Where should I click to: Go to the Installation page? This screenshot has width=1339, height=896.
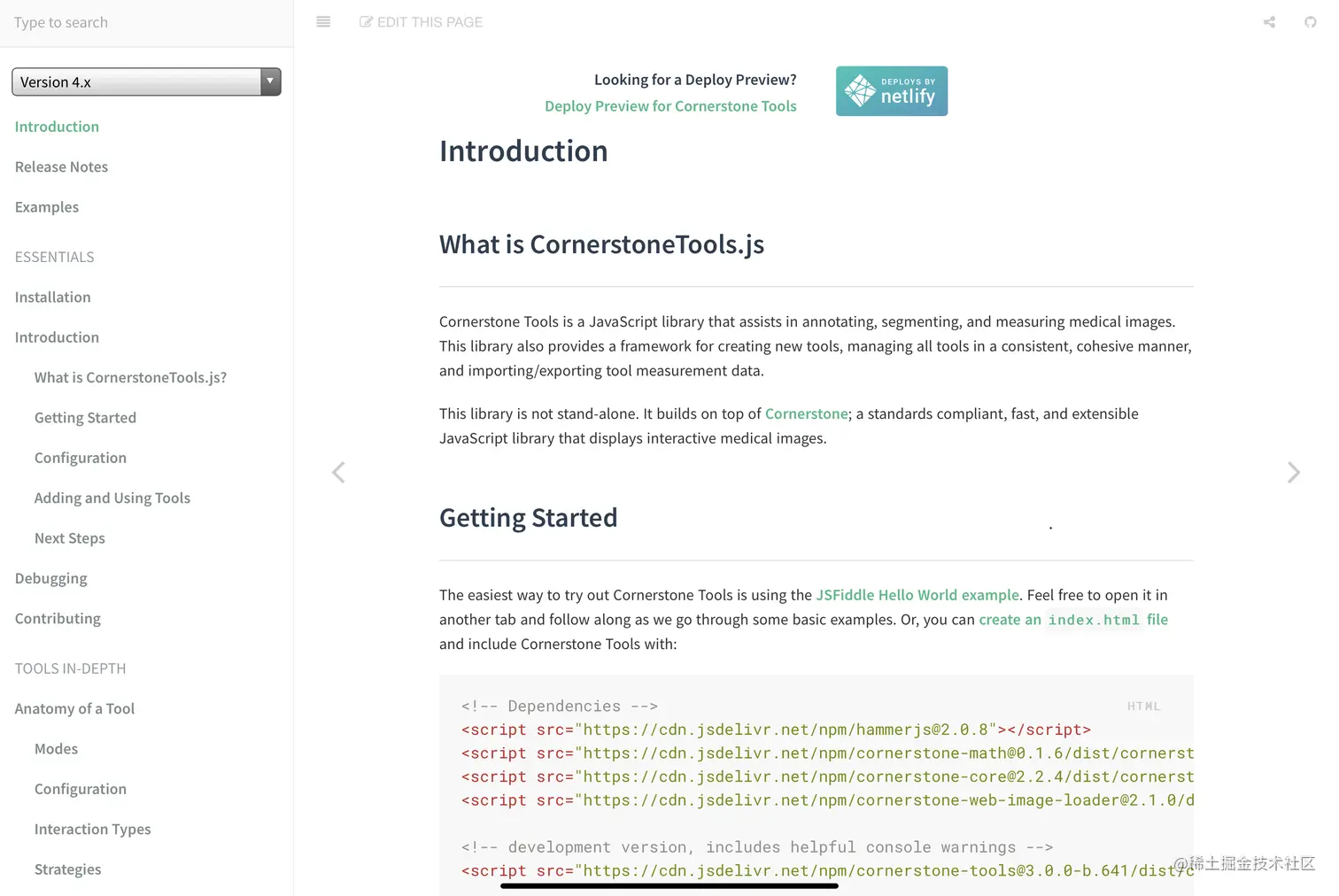coord(52,297)
